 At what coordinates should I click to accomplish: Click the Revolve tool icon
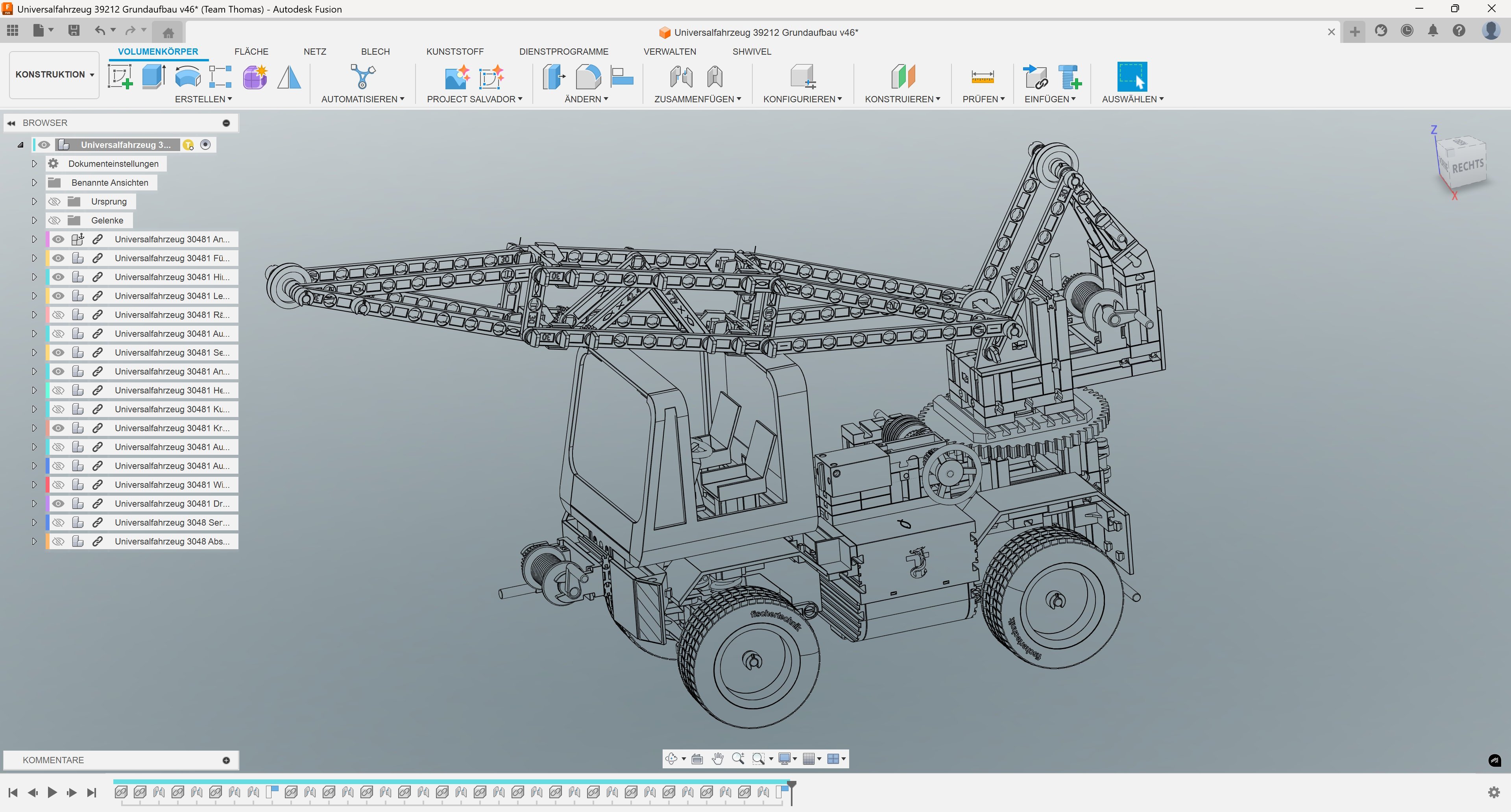pos(188,77)
